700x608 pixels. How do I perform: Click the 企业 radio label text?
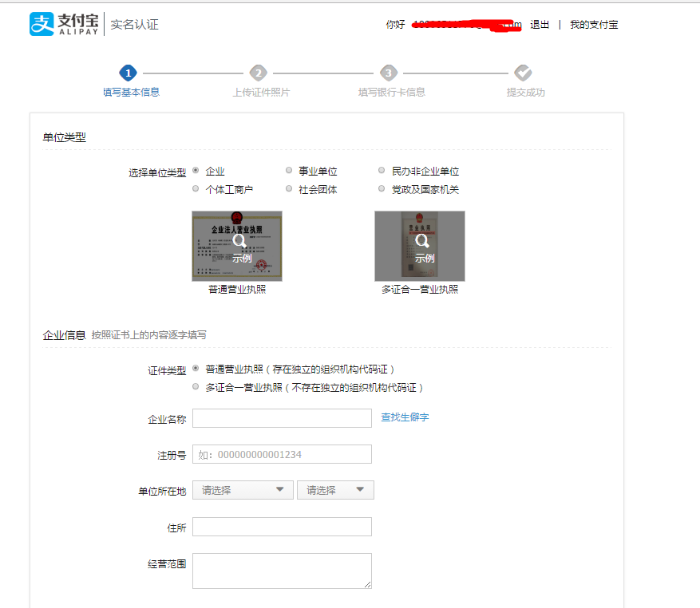pyautogui.click(x=215, y=171)
